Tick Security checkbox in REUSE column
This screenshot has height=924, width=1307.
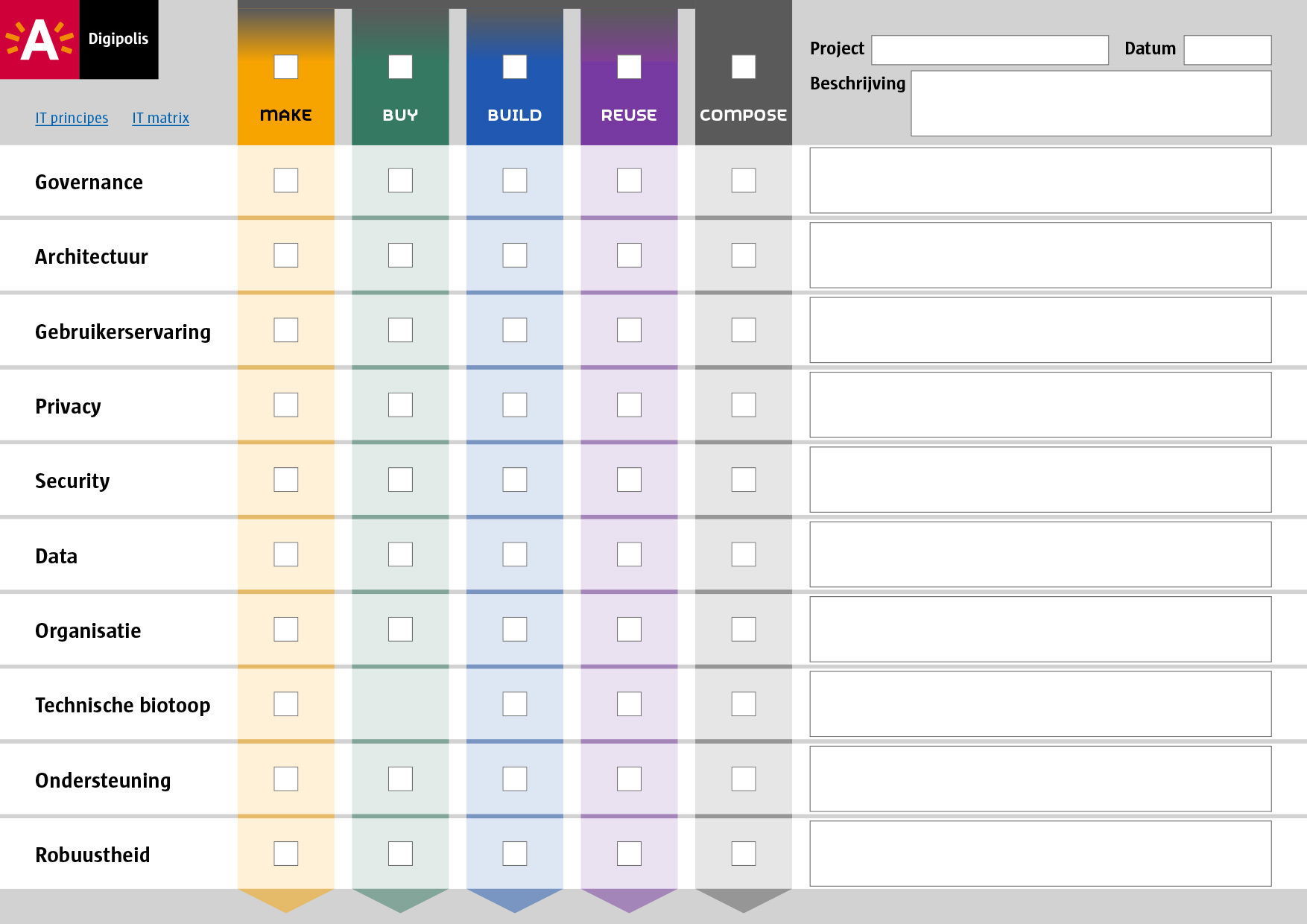(x=629, y=479)
